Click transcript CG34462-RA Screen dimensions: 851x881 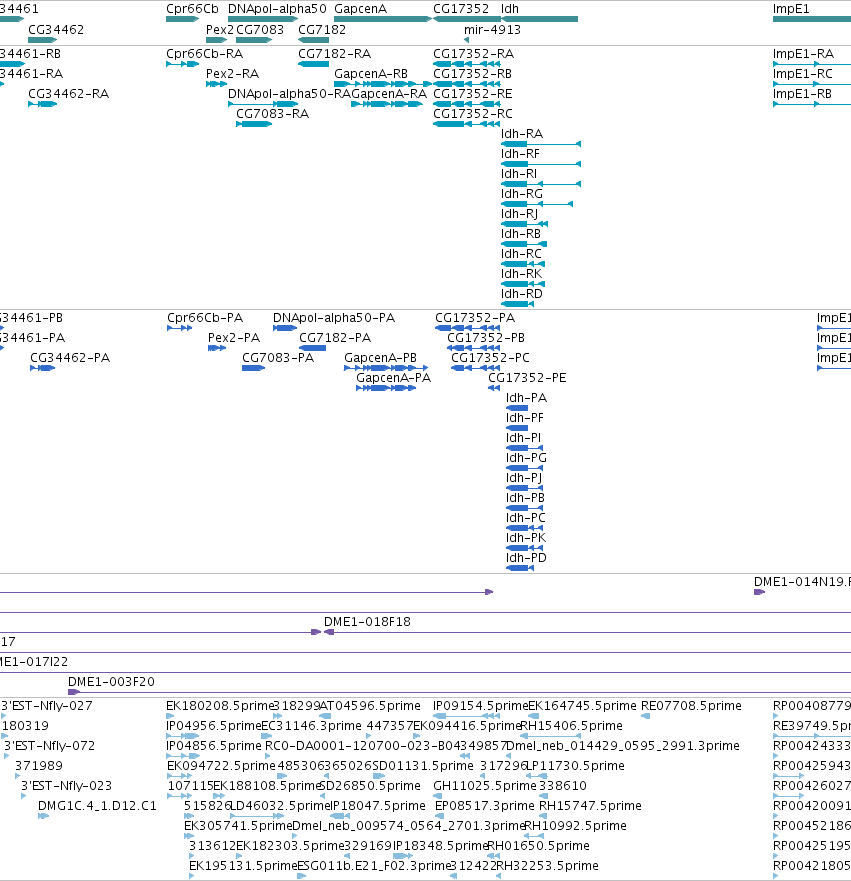point(69,94)
